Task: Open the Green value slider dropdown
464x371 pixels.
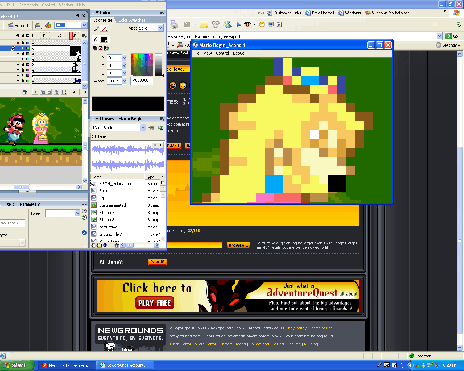Action: click(x=124, y=65)
